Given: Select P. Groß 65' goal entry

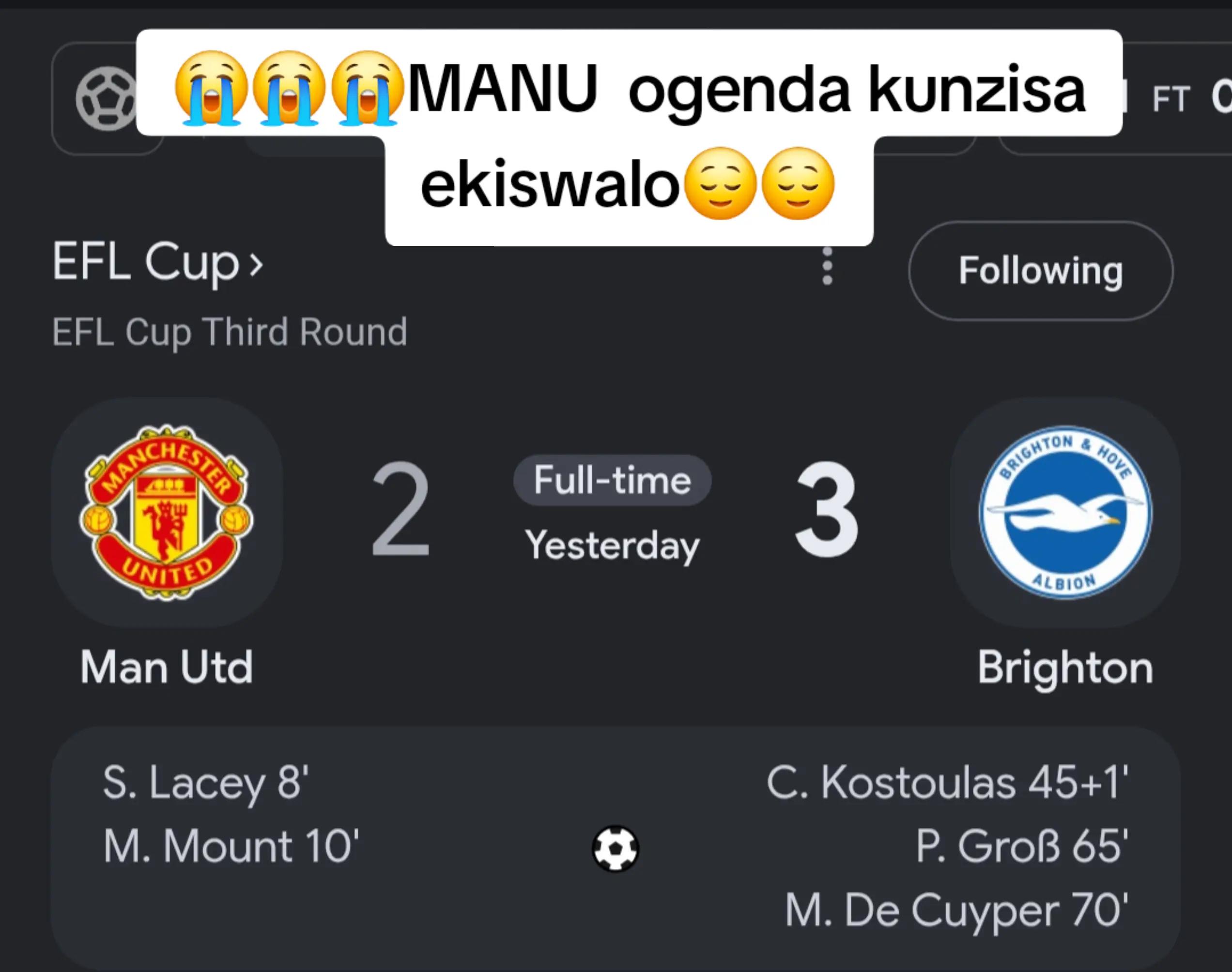Looking at the screenshot, I should tap(1022, 846).
